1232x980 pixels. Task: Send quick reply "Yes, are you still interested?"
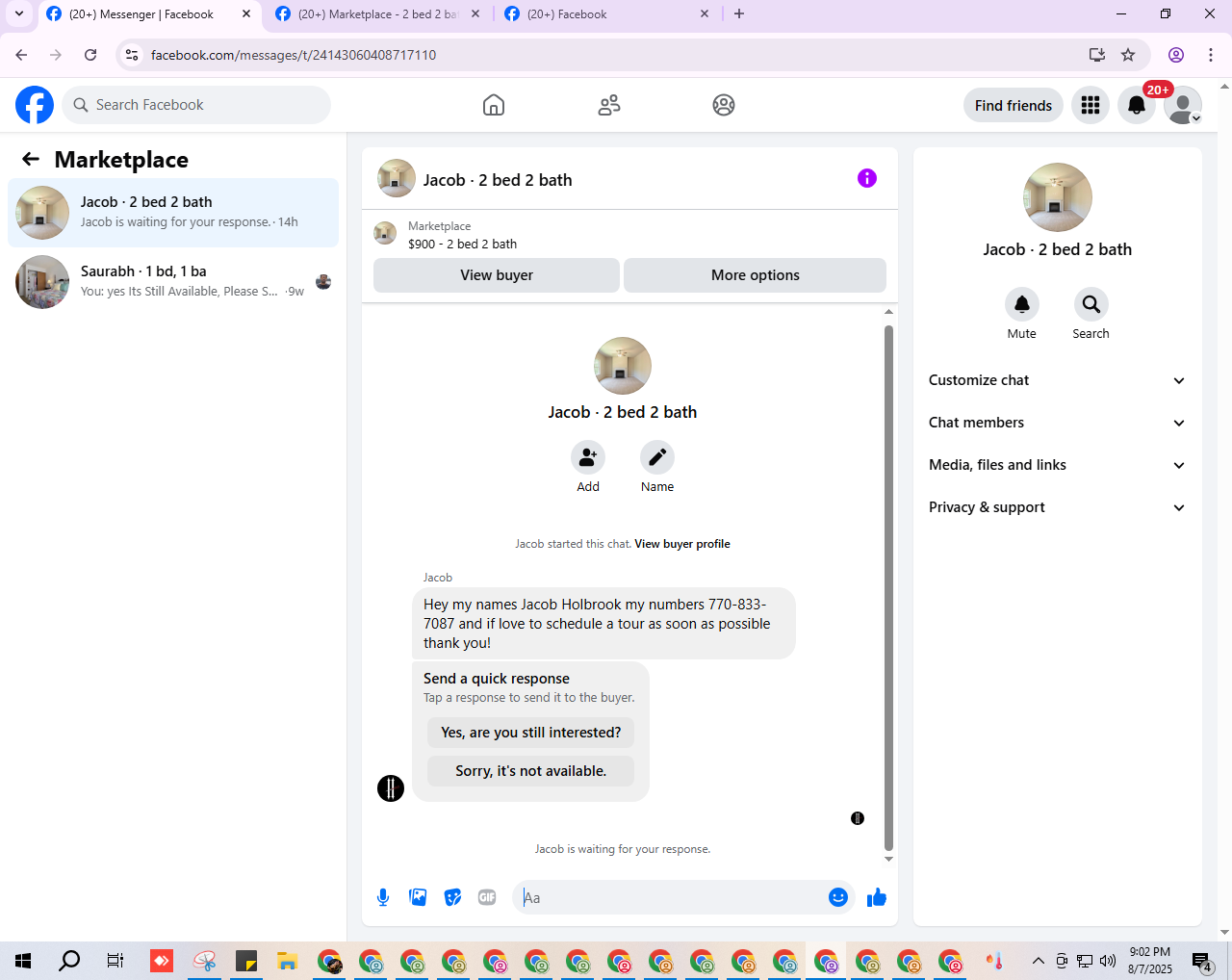(x=531, y=733)
